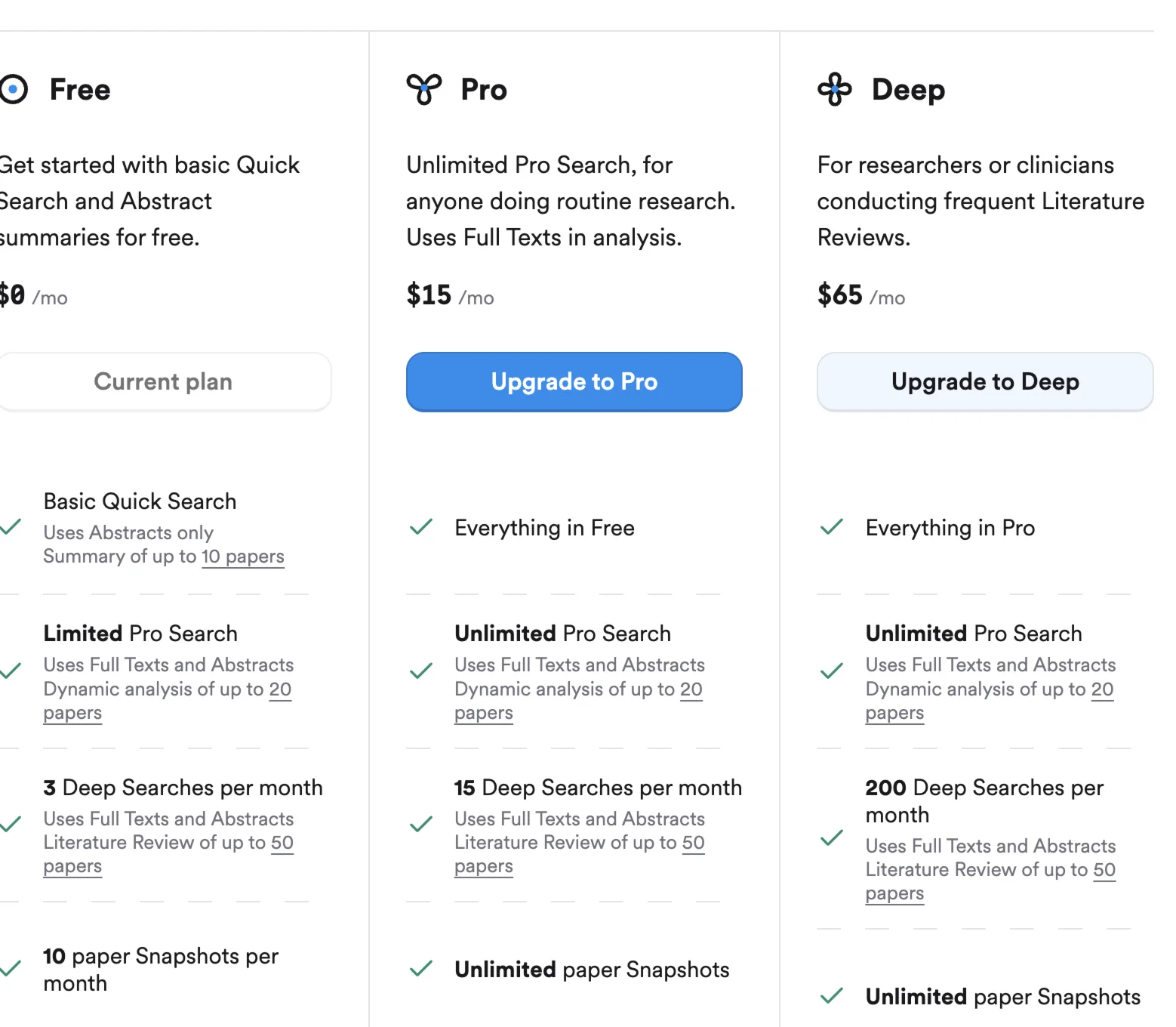This screenshot has height=1027, width=1176.
Task: Click the Current plan button
Action: (x=163, y=381)
